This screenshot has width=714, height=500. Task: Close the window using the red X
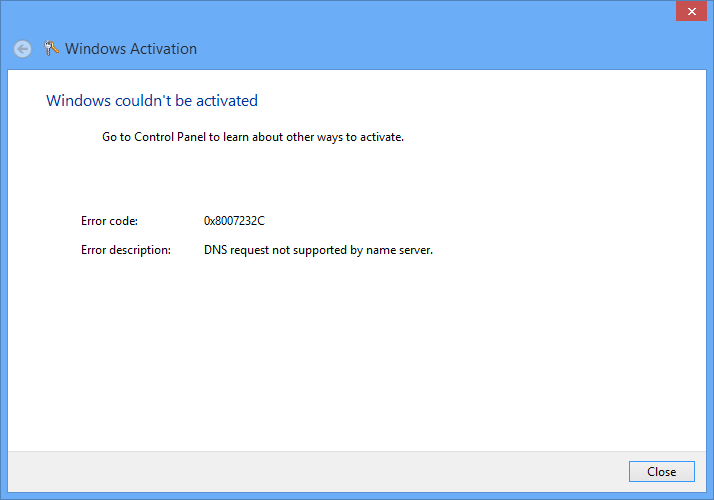(x=689, y=11)
